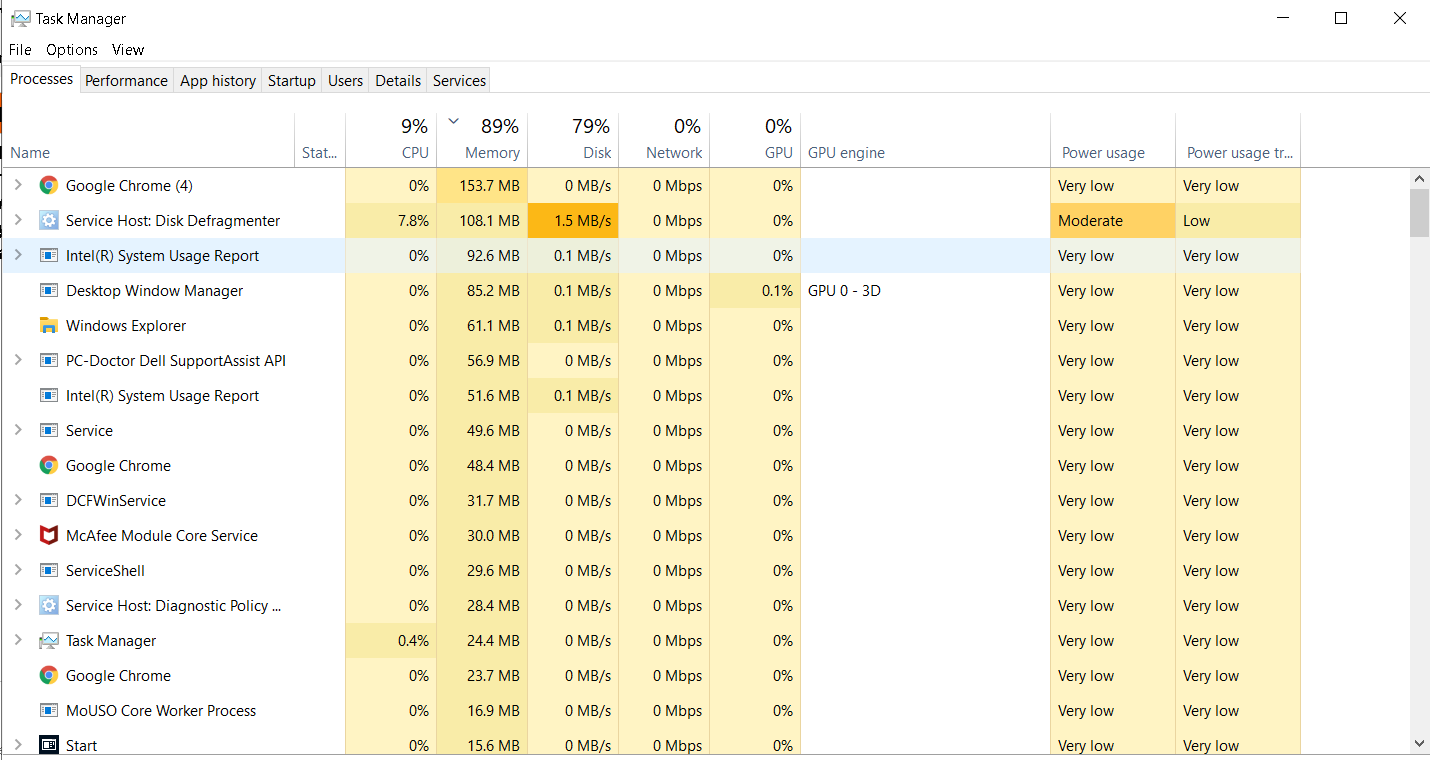Sort by the CPU column header
The width and height of the screenshot is (1430, 760).
click(x=391, y=140)
